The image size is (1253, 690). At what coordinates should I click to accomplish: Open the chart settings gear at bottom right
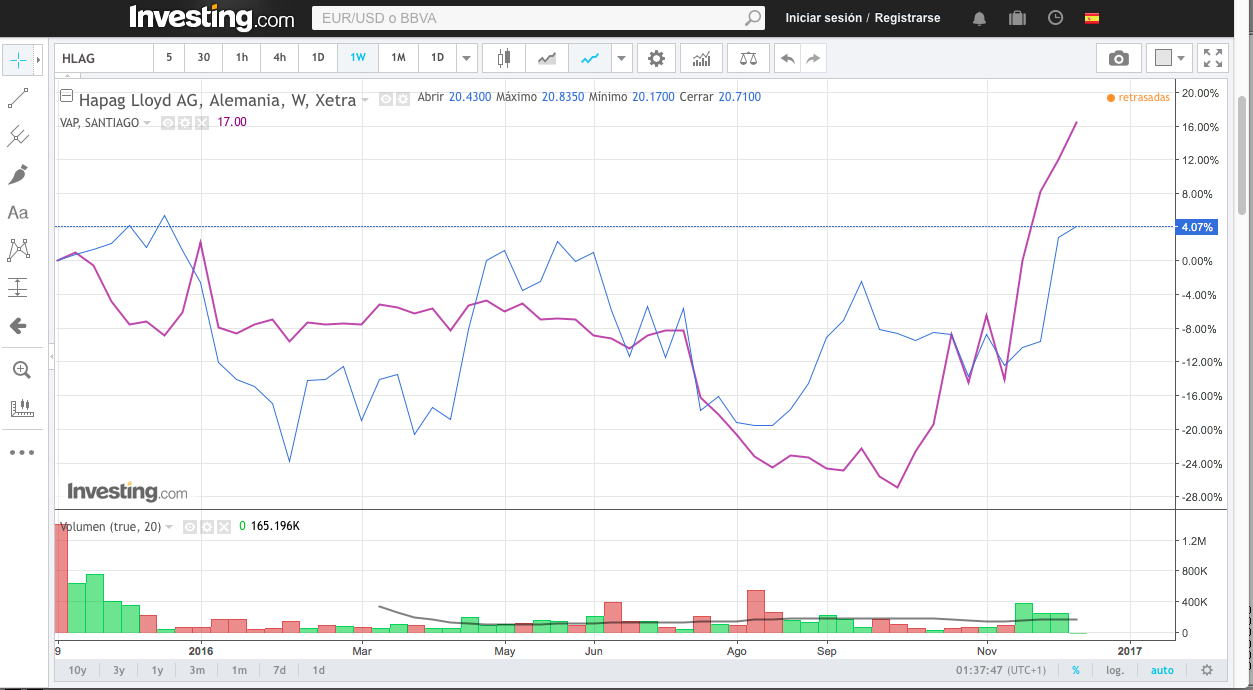[1207, 670]
